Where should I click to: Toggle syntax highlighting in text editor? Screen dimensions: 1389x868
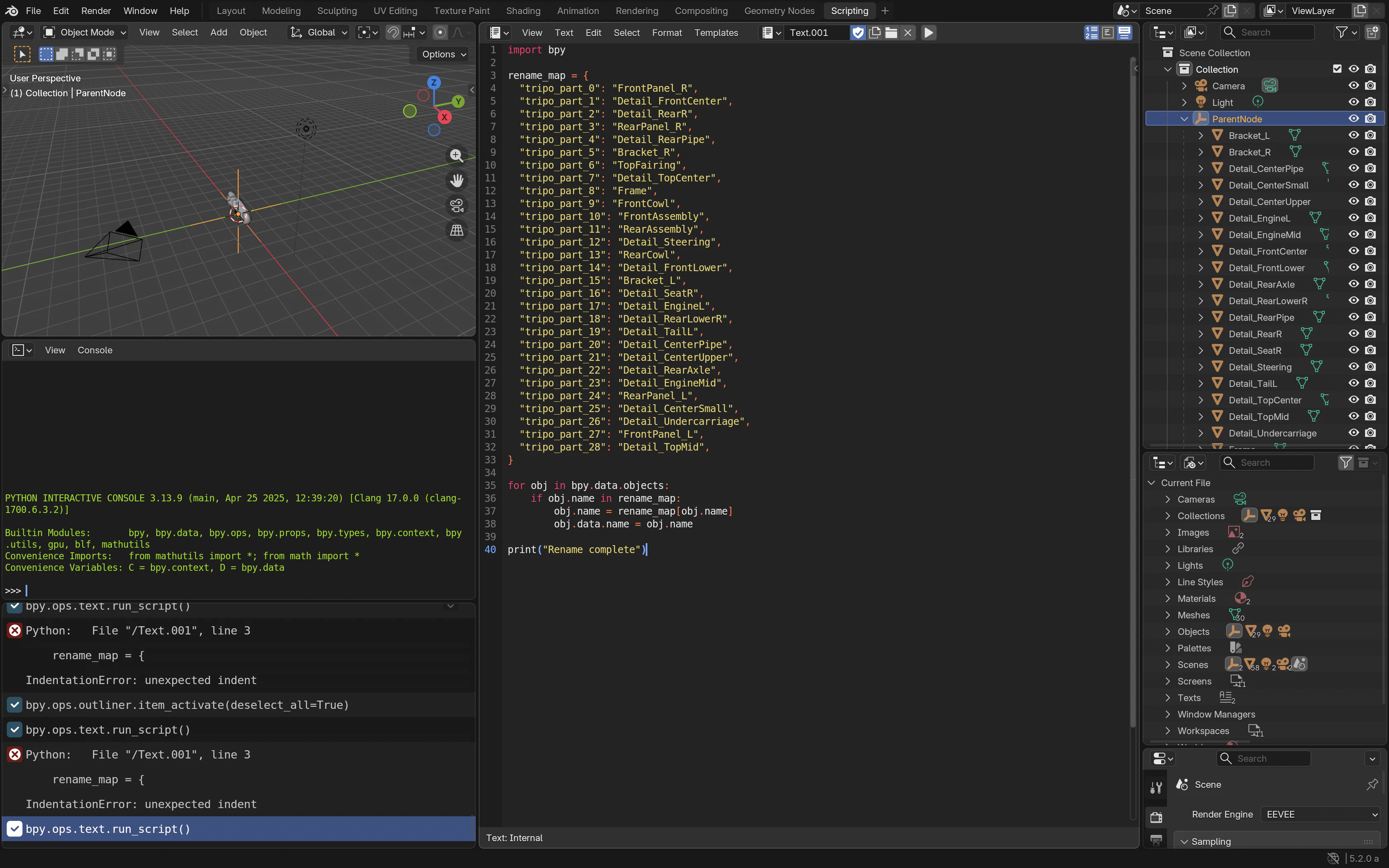click(1124, 33)
